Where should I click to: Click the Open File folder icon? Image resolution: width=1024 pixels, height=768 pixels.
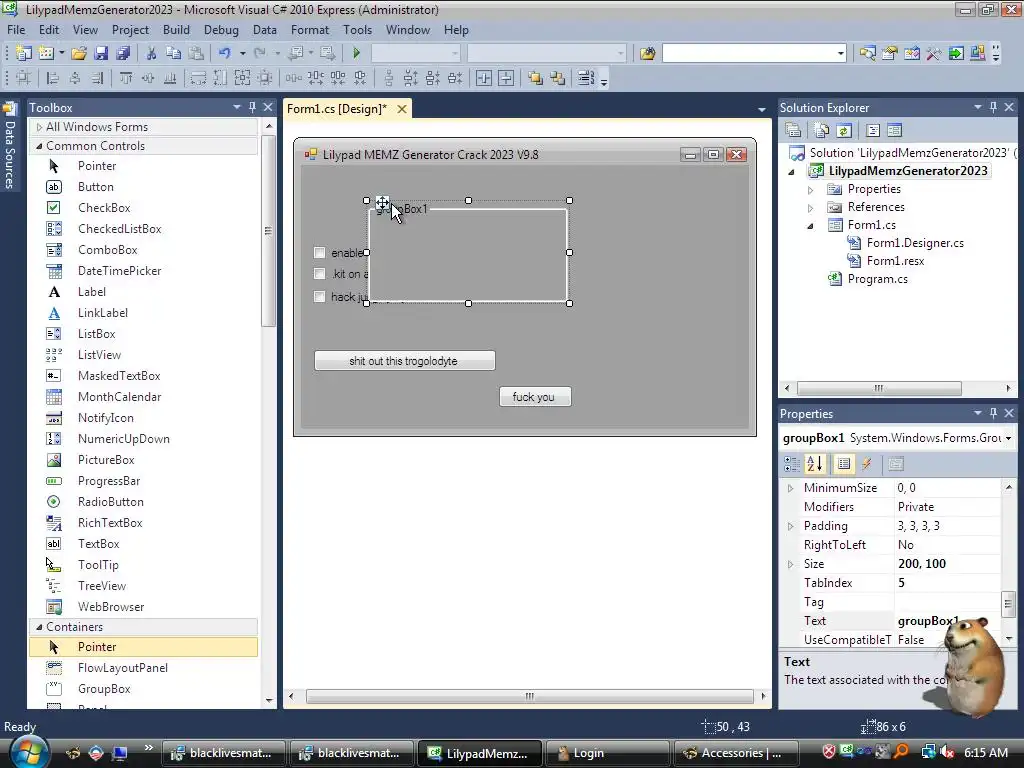click(79, 53)
